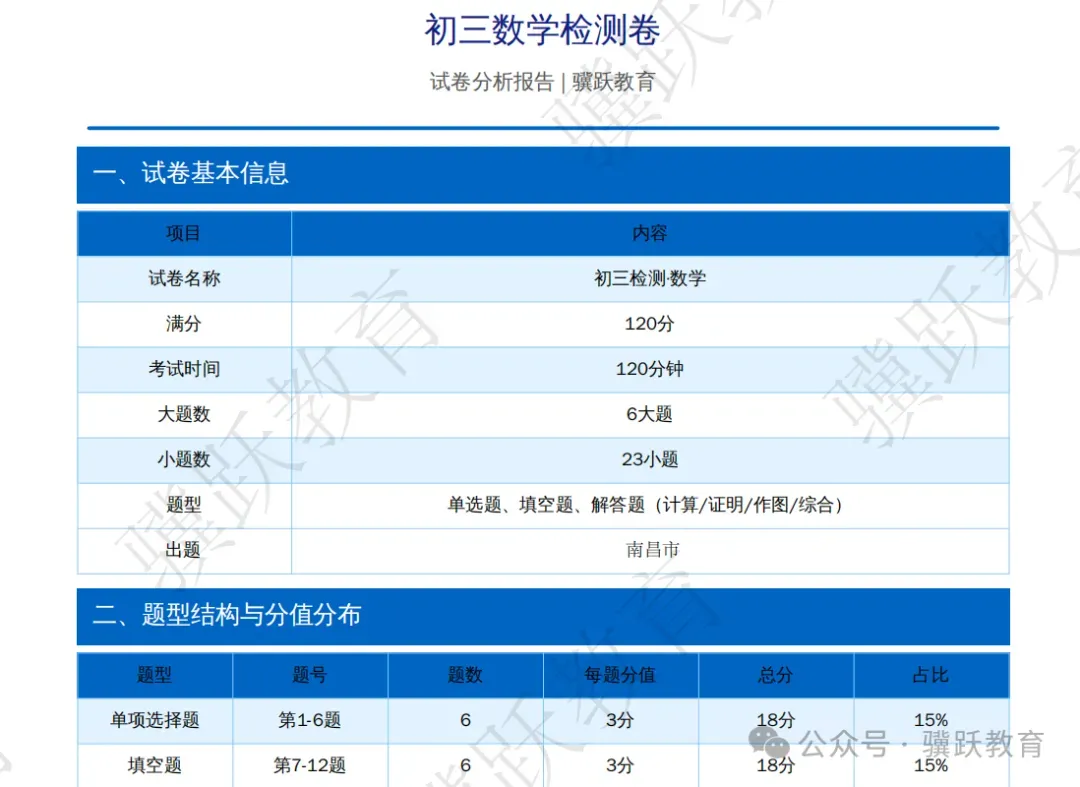Select the 出题 row label
1080x787 pixels.
(183, 550)
